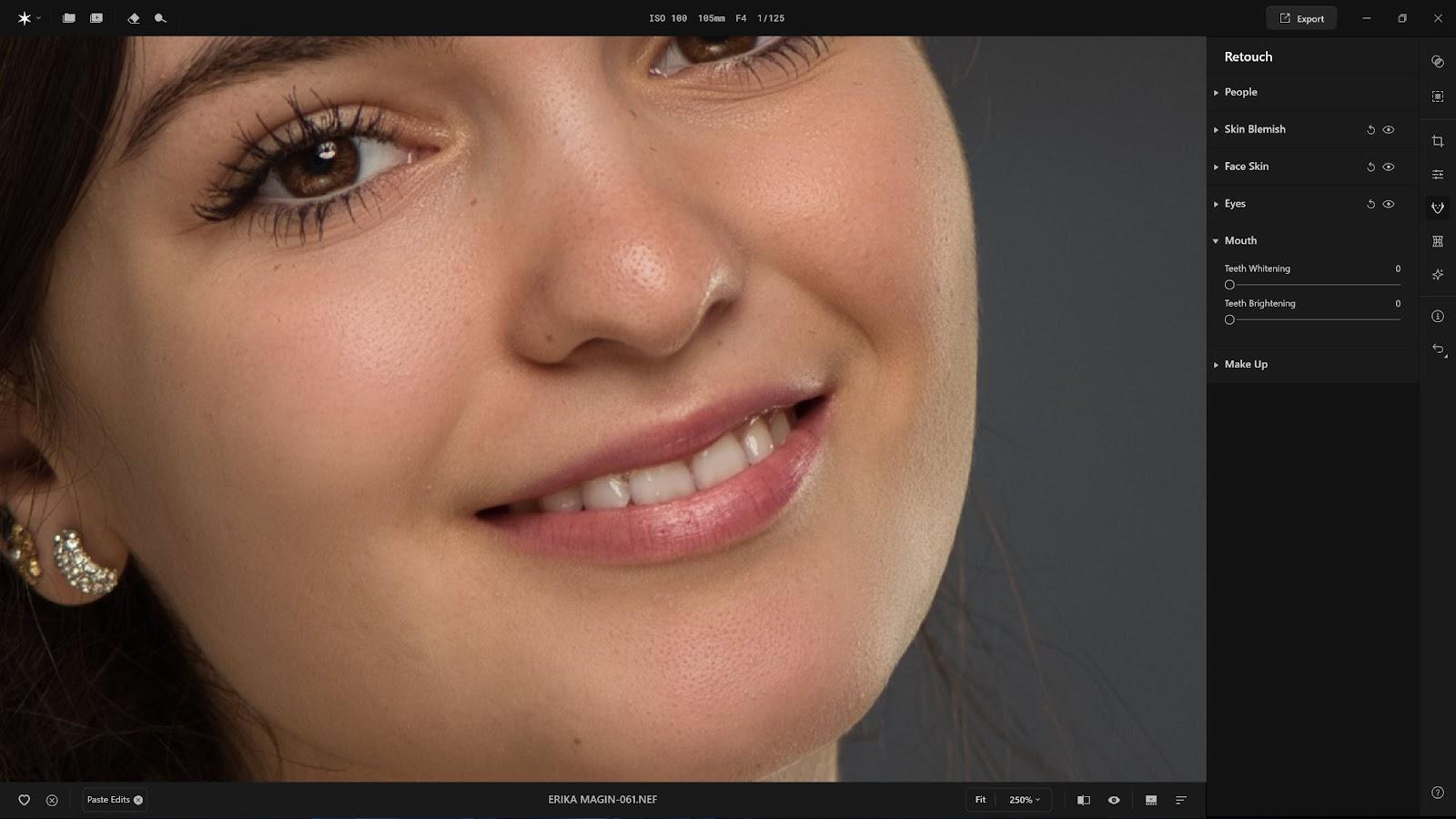Click the 1/125 shutter speed text
The height and width of the screenshot is (819, 1456).
tap(771, 18)
